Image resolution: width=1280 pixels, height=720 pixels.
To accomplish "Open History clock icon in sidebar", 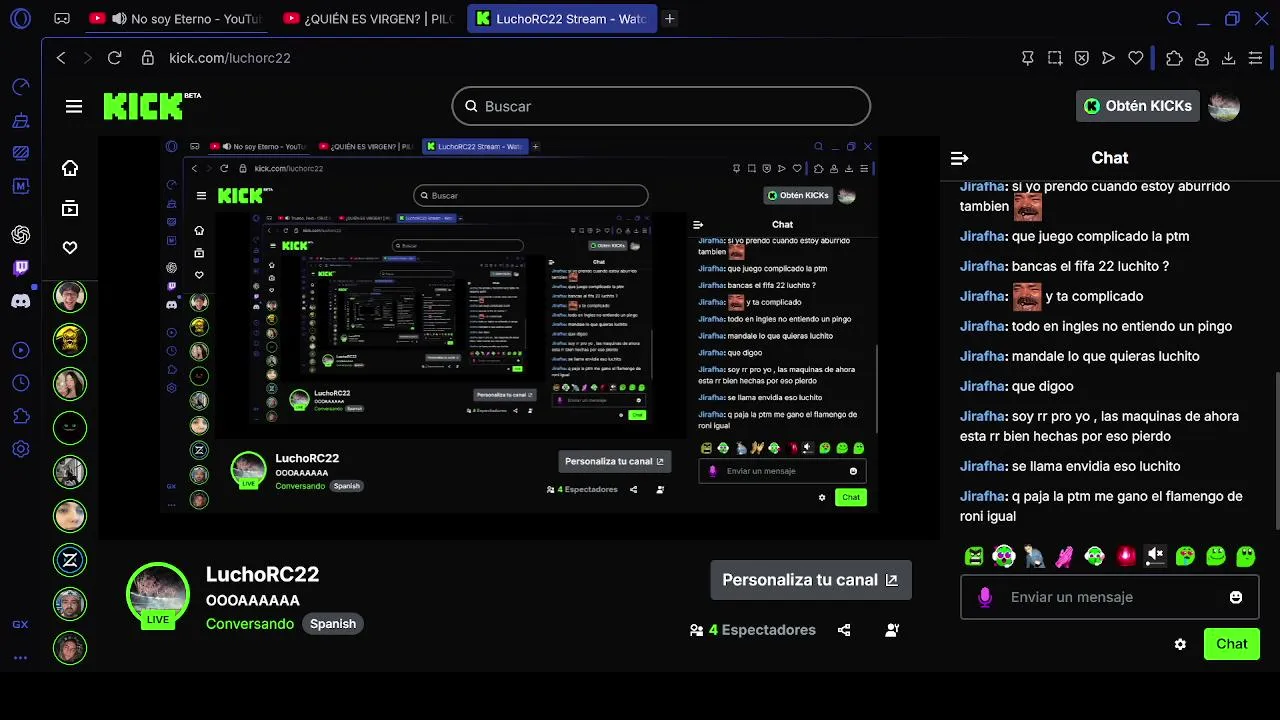I will [20, 383].
